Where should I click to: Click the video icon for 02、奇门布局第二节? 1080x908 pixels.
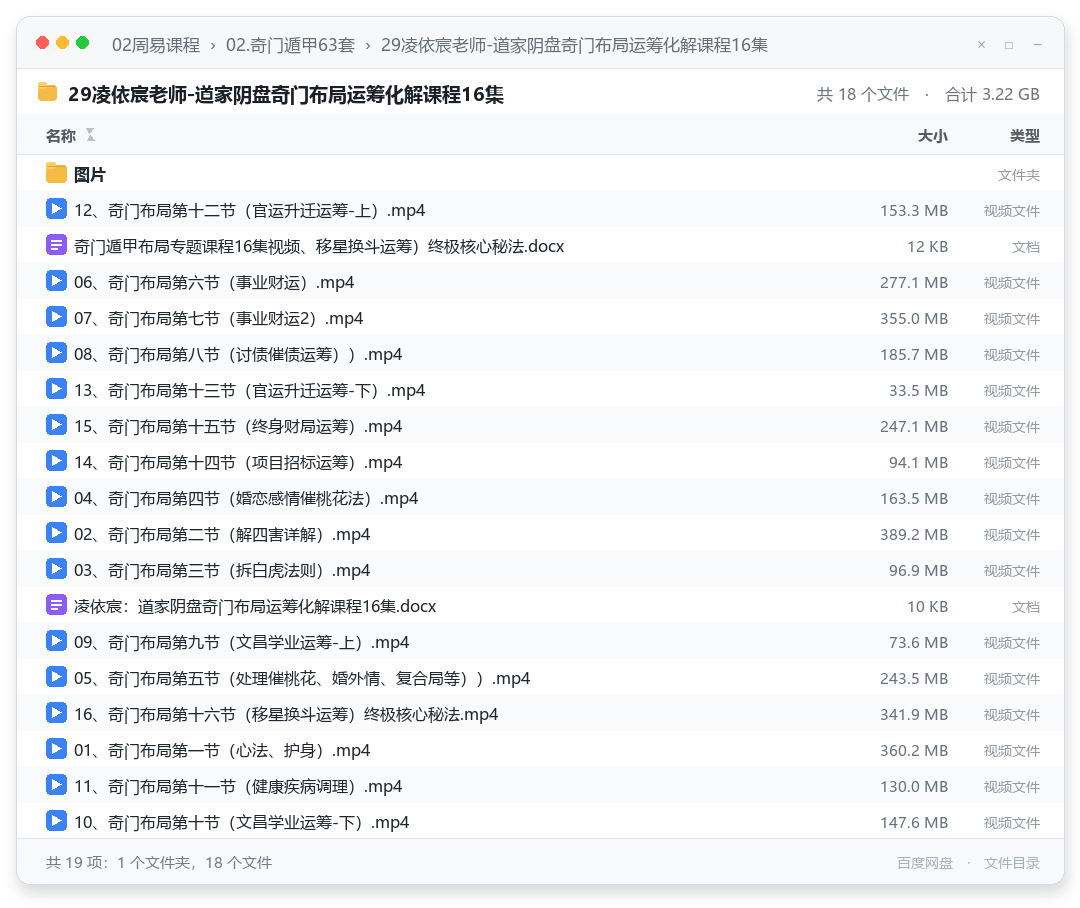56,533
